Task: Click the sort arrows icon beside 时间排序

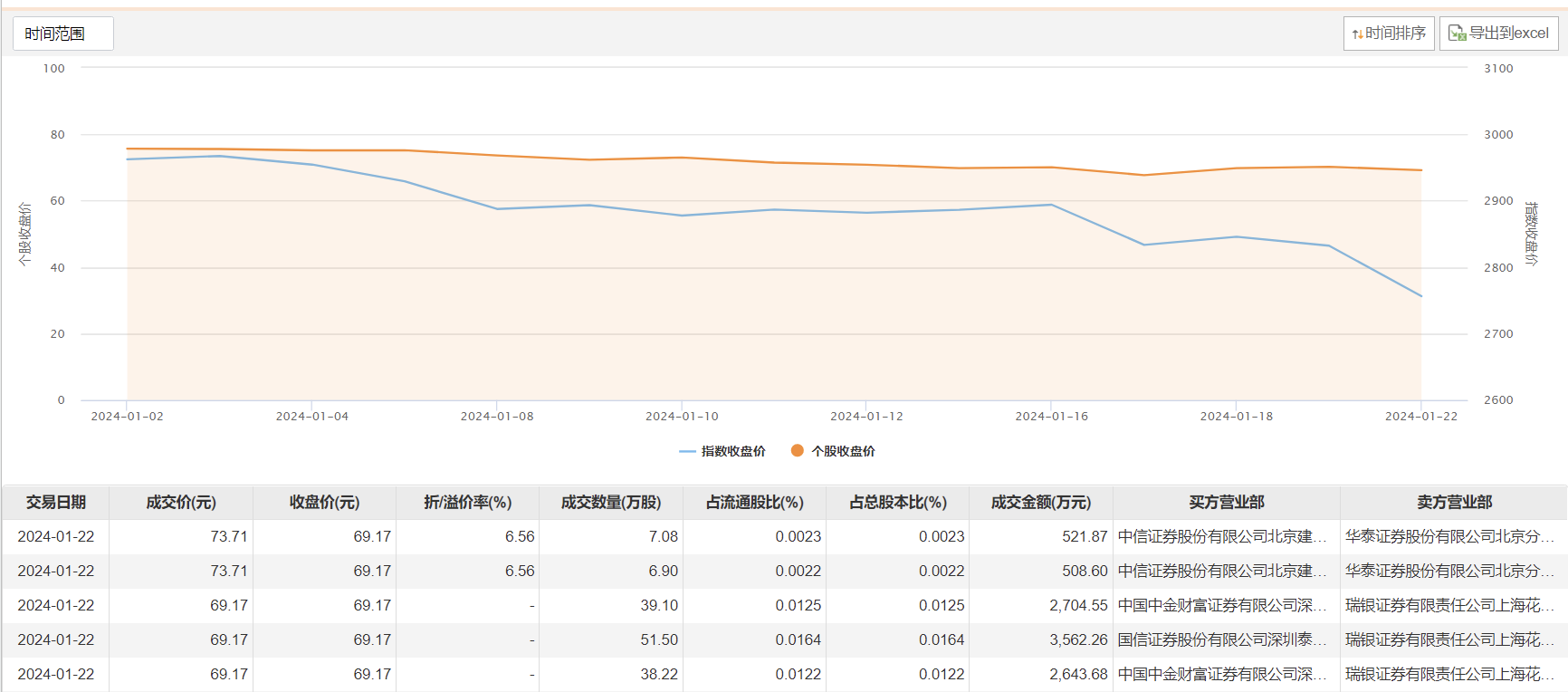Action: point(1357,34)
